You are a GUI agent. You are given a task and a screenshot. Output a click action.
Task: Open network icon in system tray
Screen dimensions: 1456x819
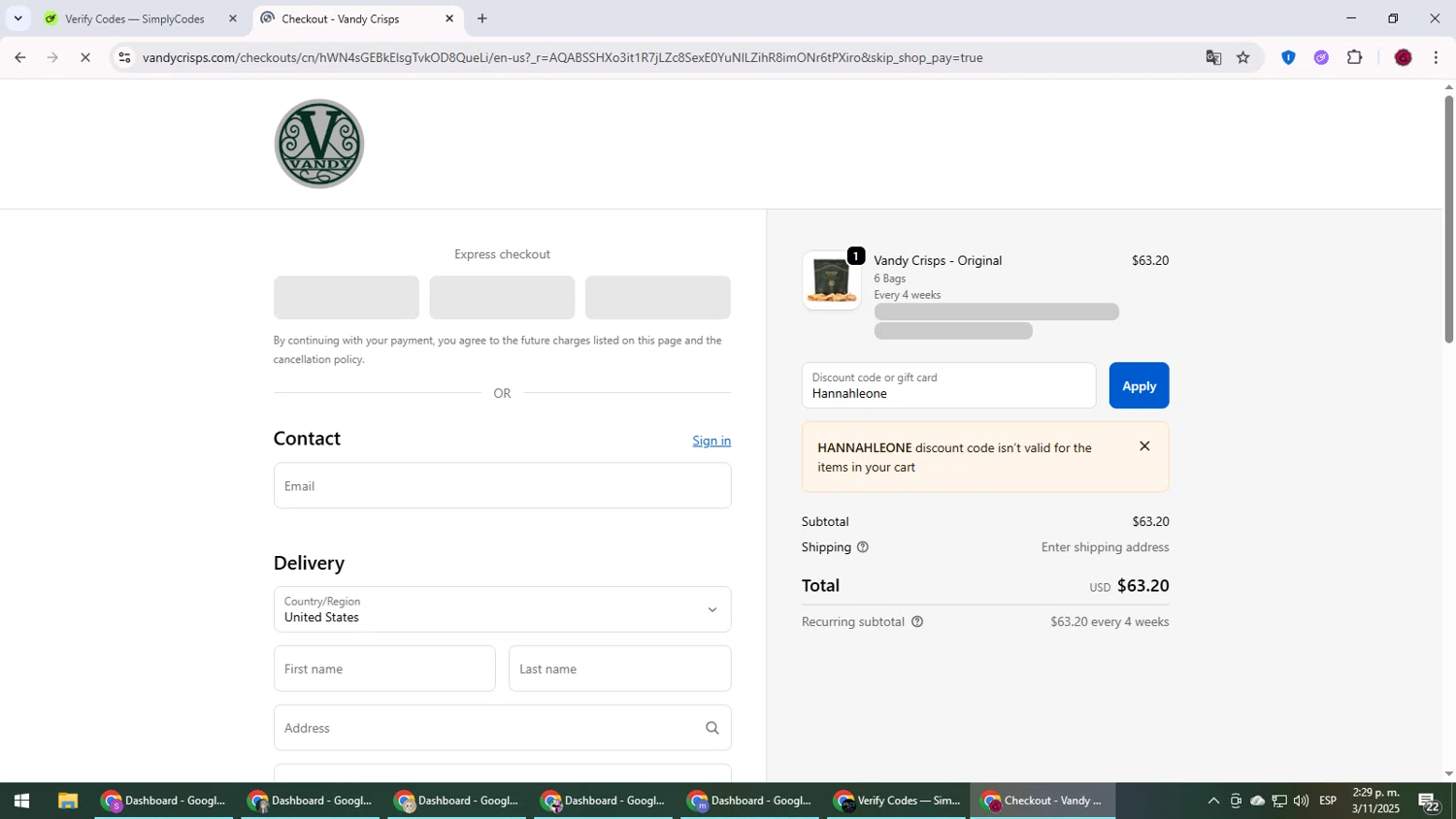(1279, 801)
